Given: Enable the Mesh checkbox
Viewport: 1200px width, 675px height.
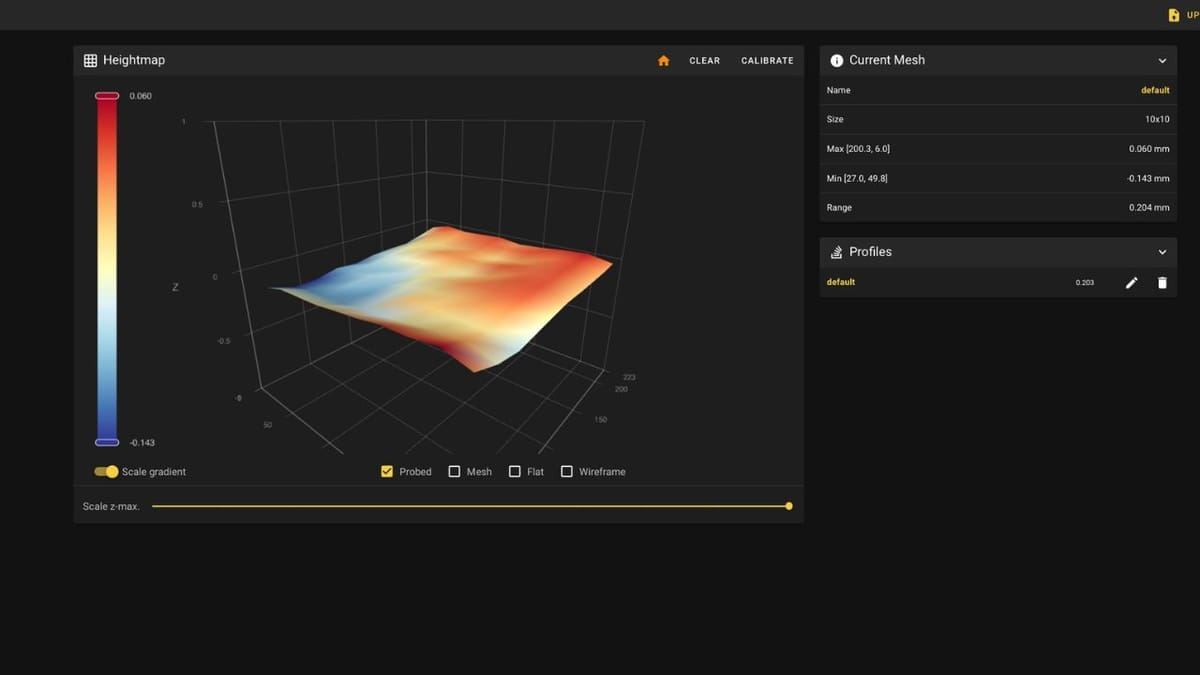Looking at the screenshot, I should 454,472.
